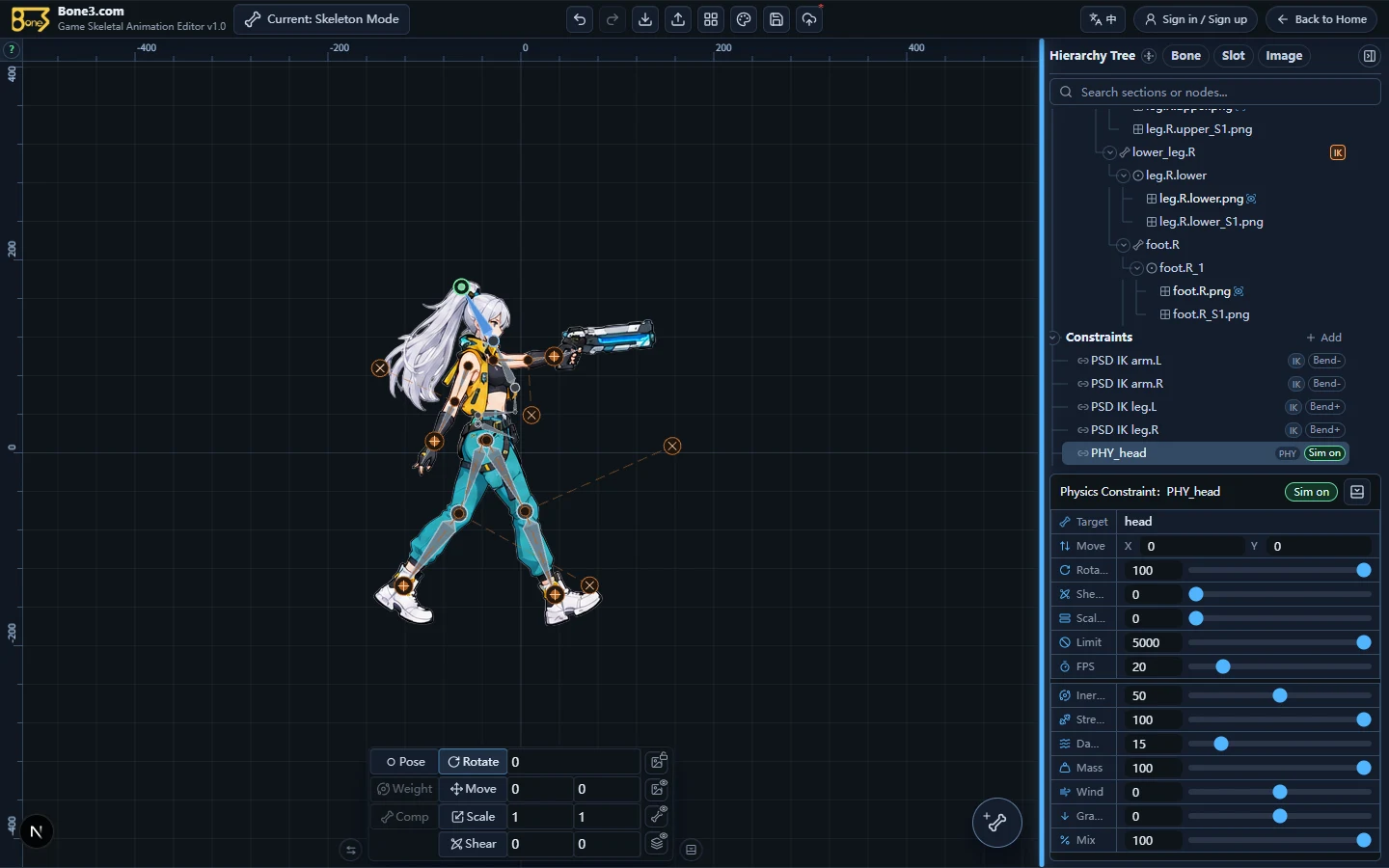The image size is (1389, 868).
Task: Toggle Bend+ on PSD IK leg.R
Action: [x=1324, y=430]
